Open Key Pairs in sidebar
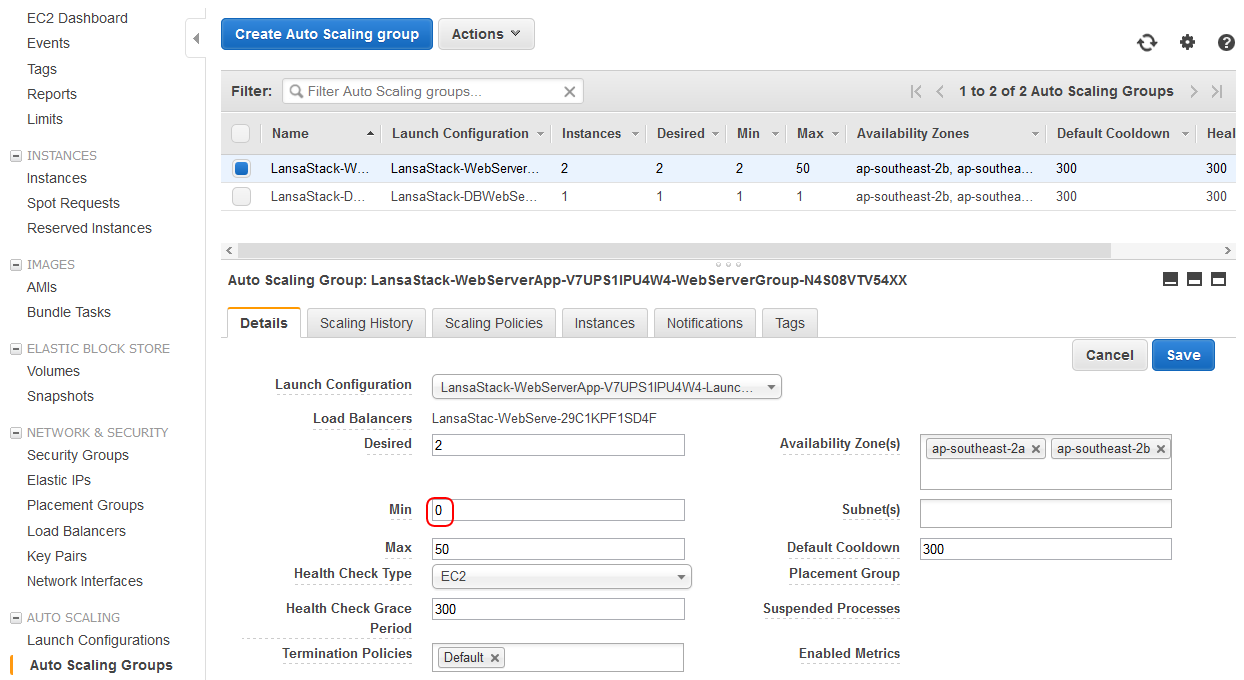1244x680 pixels. (x=57, y=556)
